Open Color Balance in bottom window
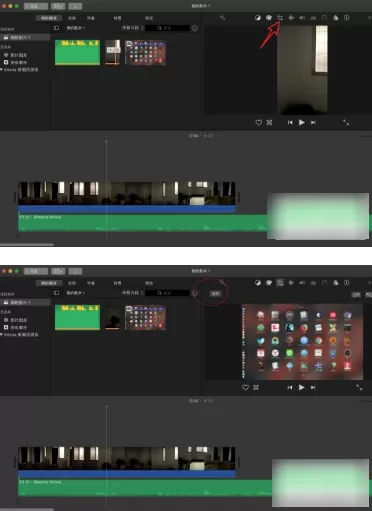The height and width of the screenshot is (511, 372). tap(258, 283)
